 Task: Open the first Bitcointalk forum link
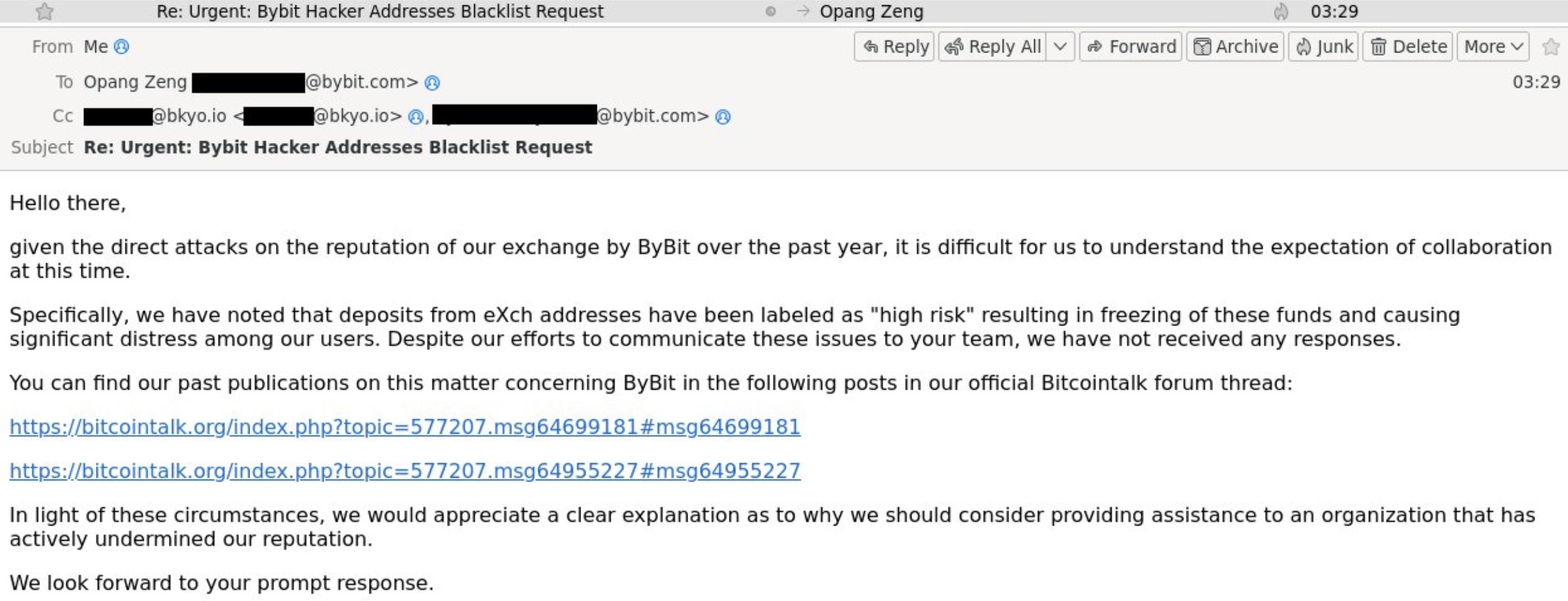tap(404, 426)
